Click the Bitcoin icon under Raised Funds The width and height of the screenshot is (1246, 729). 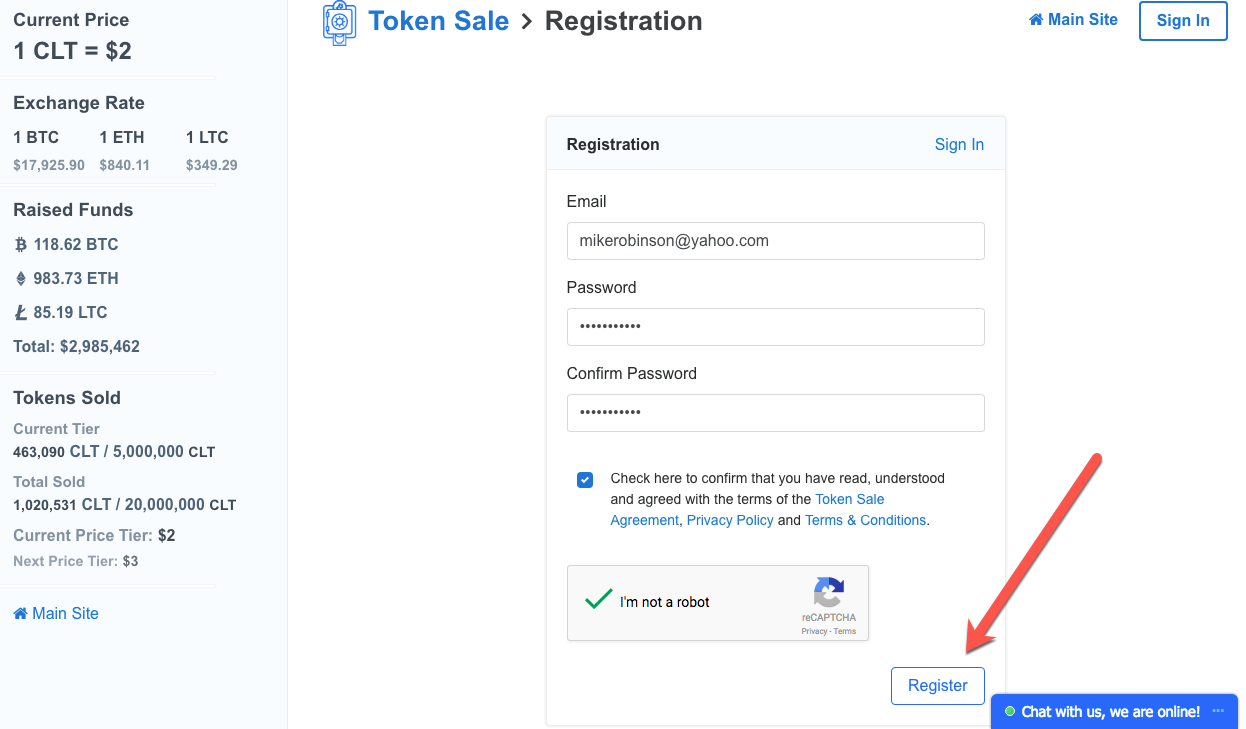coord(21,244)
